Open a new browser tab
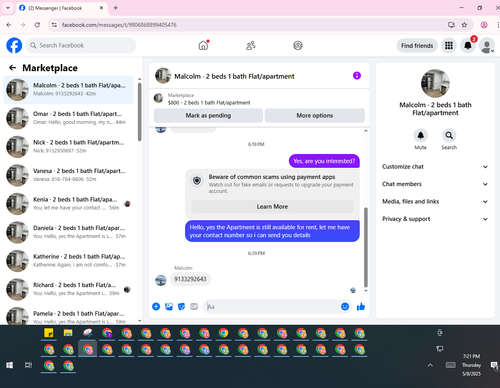Viewport: 500px width, 388px height. point(115,8)
